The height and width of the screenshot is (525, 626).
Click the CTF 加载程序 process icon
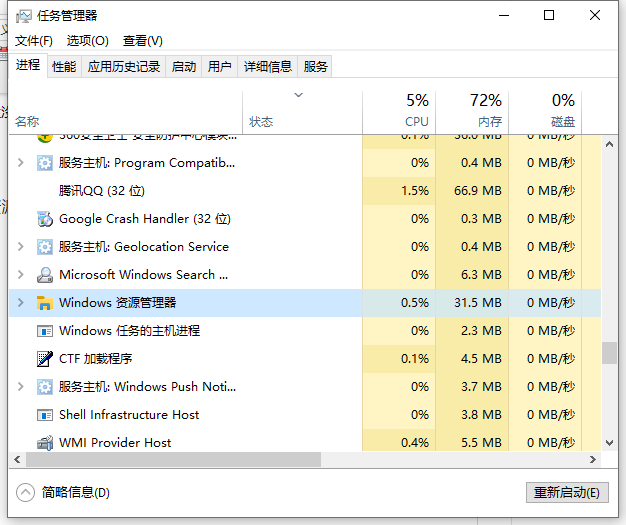click(x=44, y=359)
